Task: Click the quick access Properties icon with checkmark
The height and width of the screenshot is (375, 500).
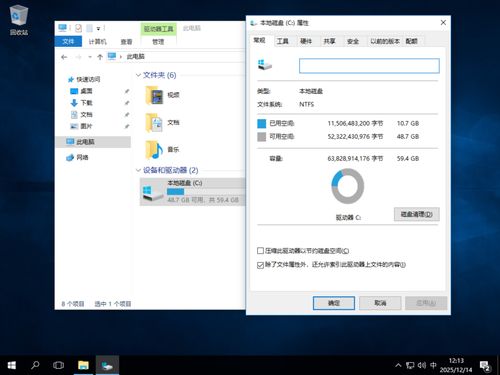Action: pos(78,28)
